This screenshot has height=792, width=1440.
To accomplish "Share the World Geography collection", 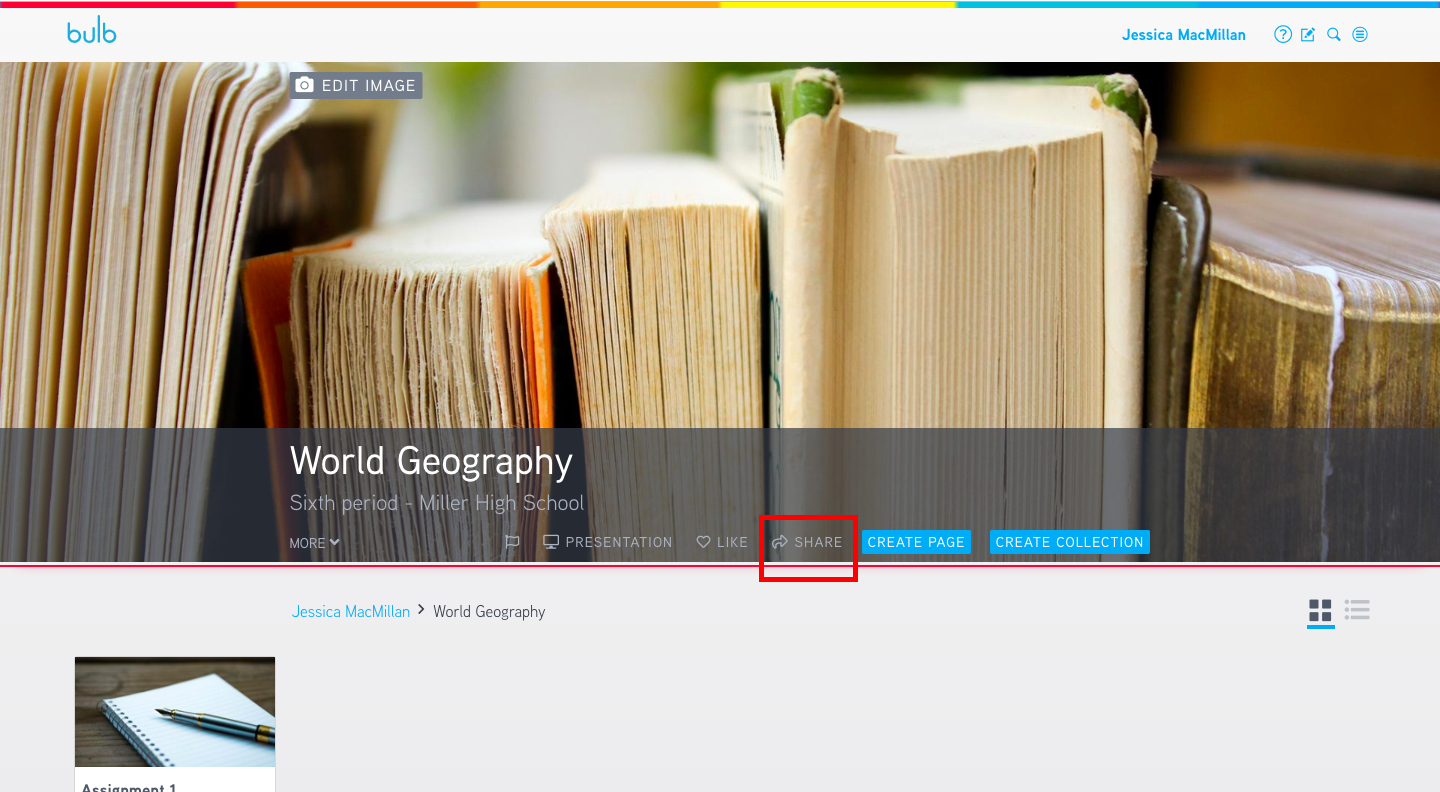I will pos(807,542).
